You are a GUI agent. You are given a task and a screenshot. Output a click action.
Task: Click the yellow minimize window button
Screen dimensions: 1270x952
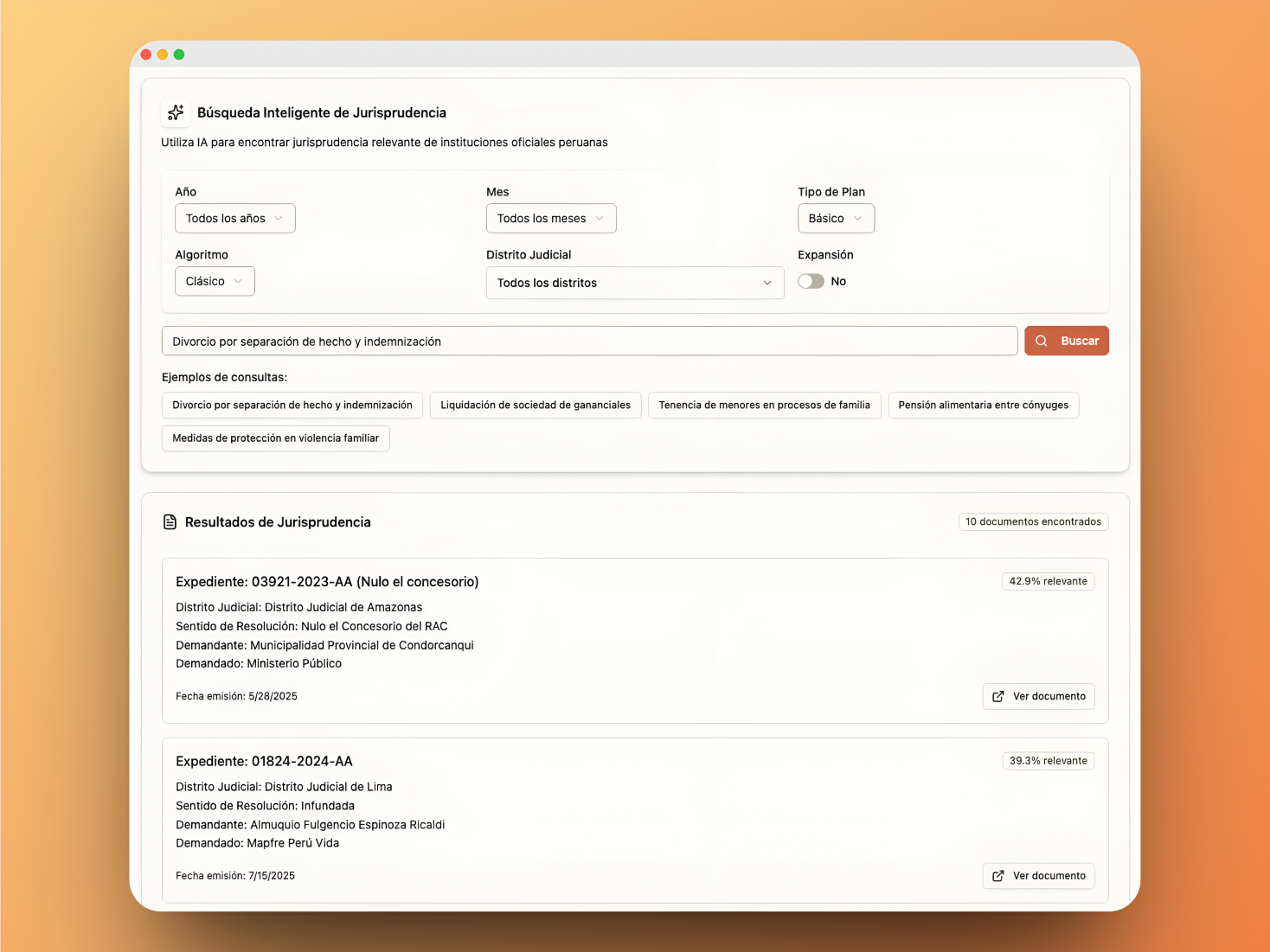[x=163, y=54]
